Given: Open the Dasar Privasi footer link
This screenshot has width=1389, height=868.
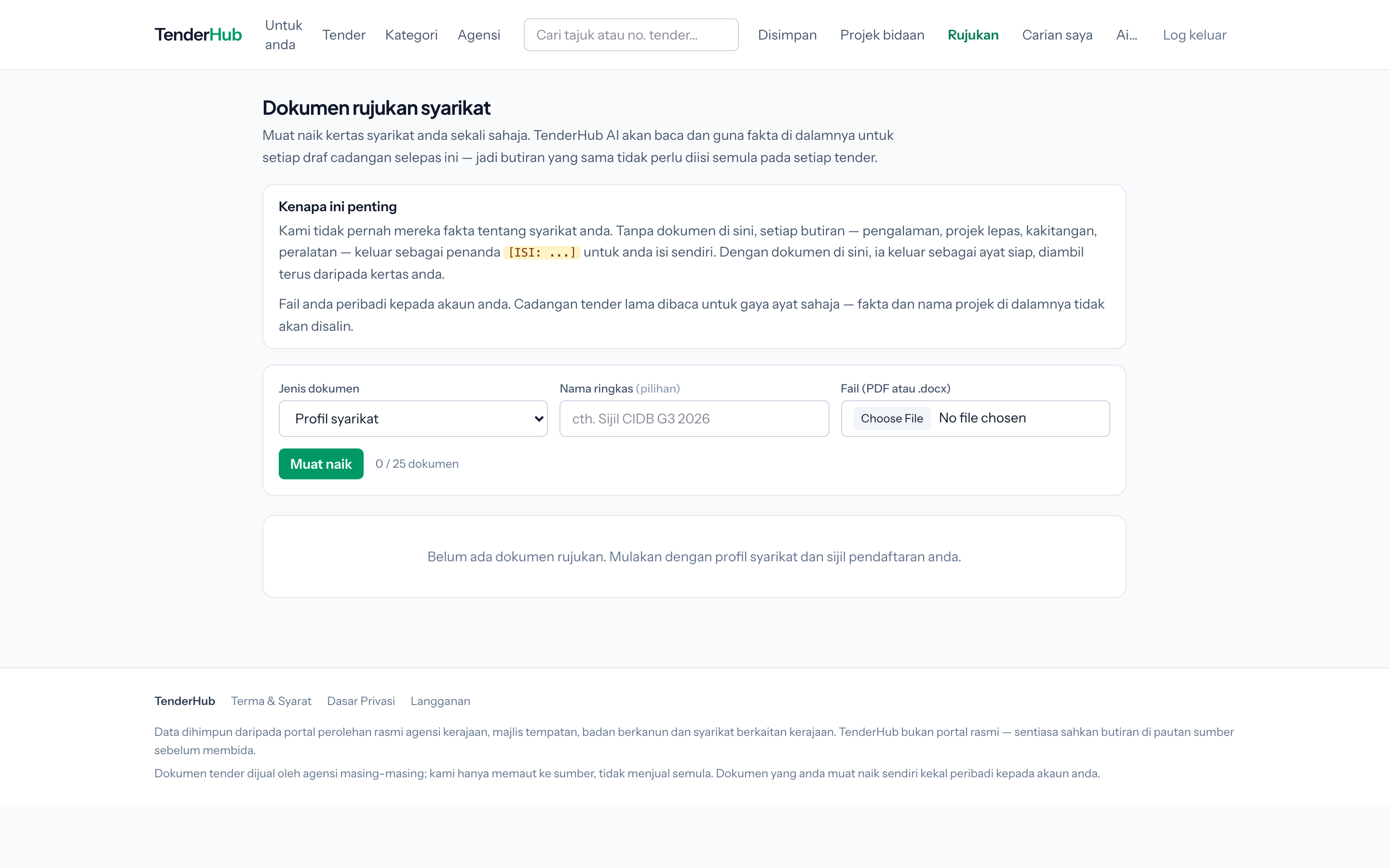Looking at the screenshot, I should [361, 701].
